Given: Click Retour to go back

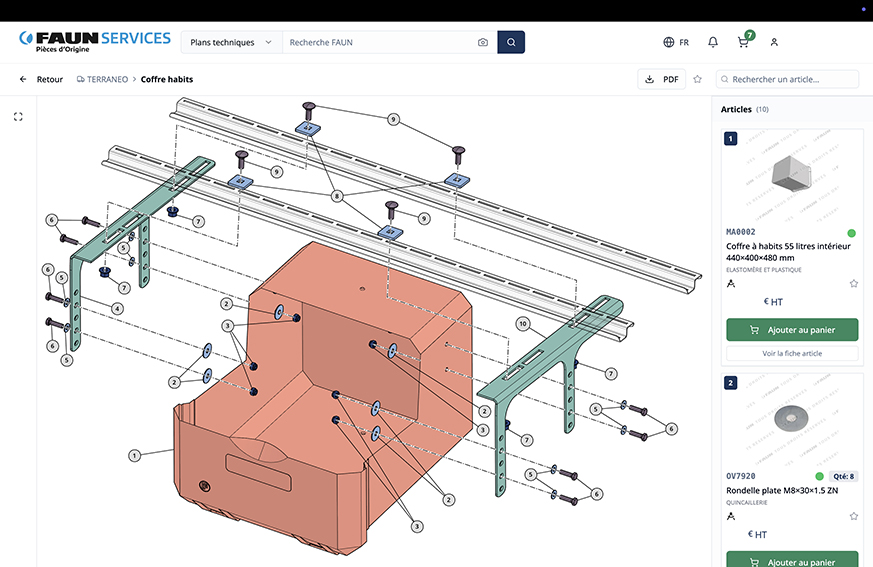Looking at the screenshot, I should [x=41, y=79].
